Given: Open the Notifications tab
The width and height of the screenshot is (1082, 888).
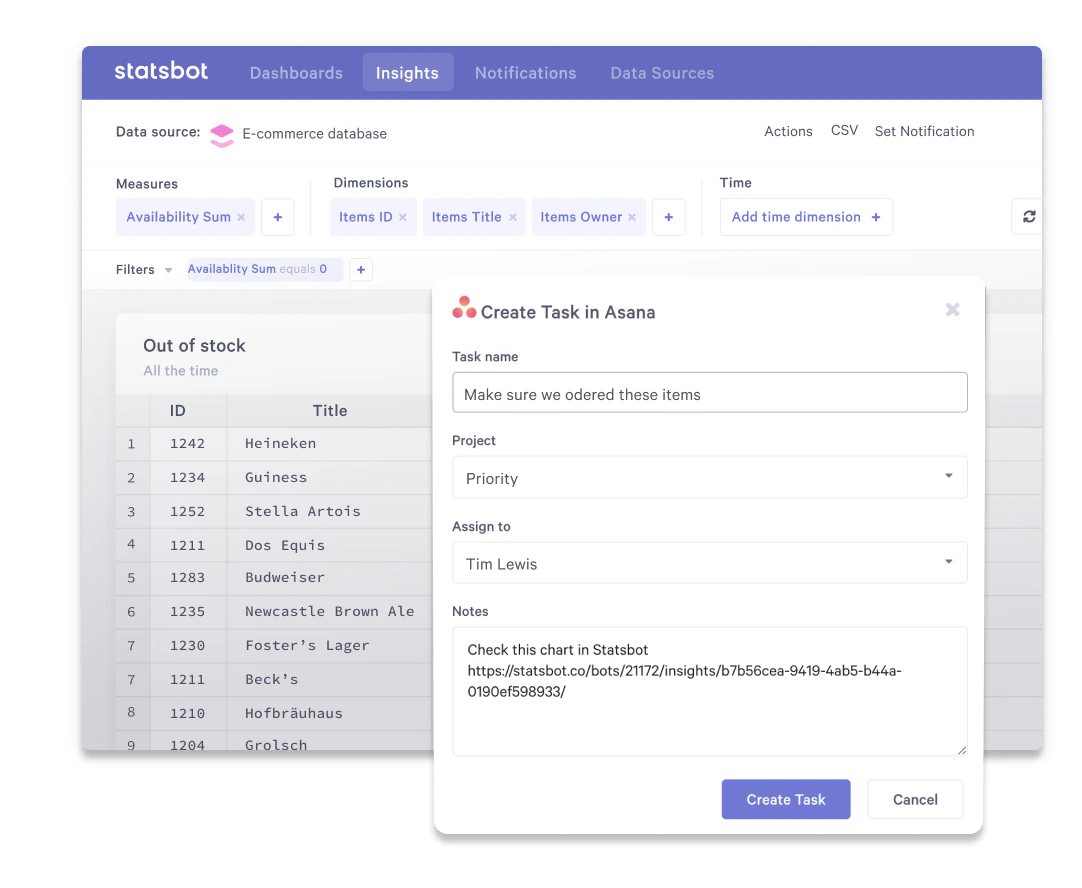Looking at the screenshot, I should pos(525,72).
